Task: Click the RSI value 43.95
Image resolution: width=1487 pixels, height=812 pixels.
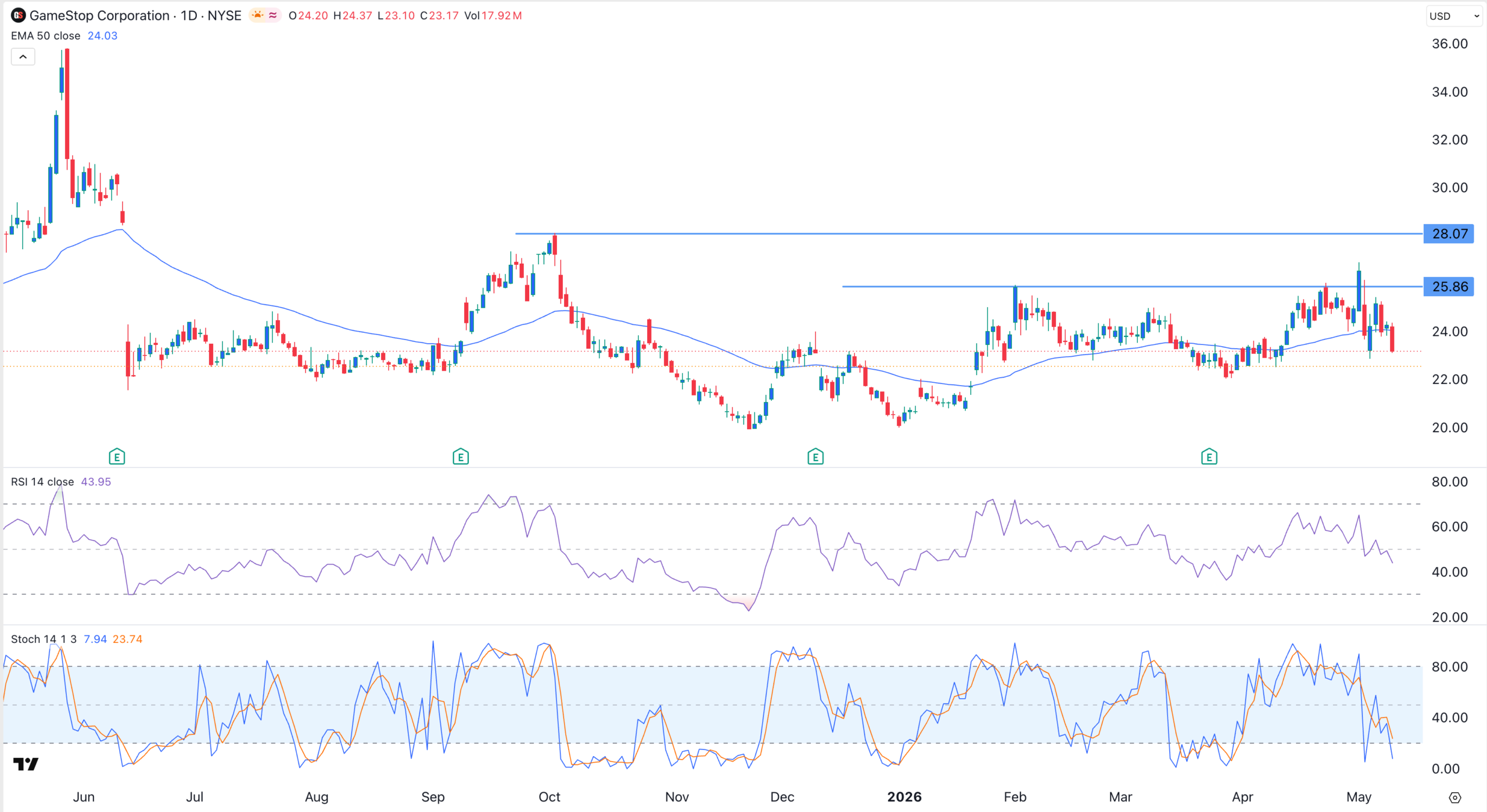Action: (96, 482)
